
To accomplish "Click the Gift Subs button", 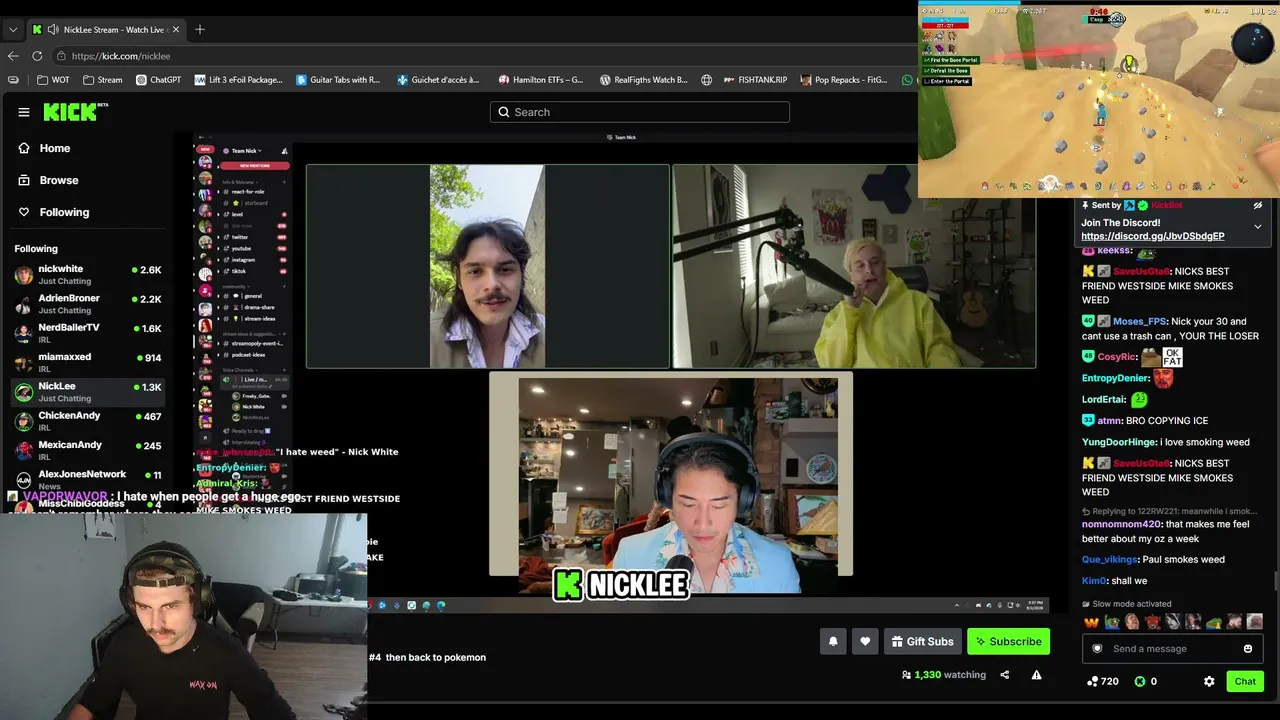I will click(923, 642).
